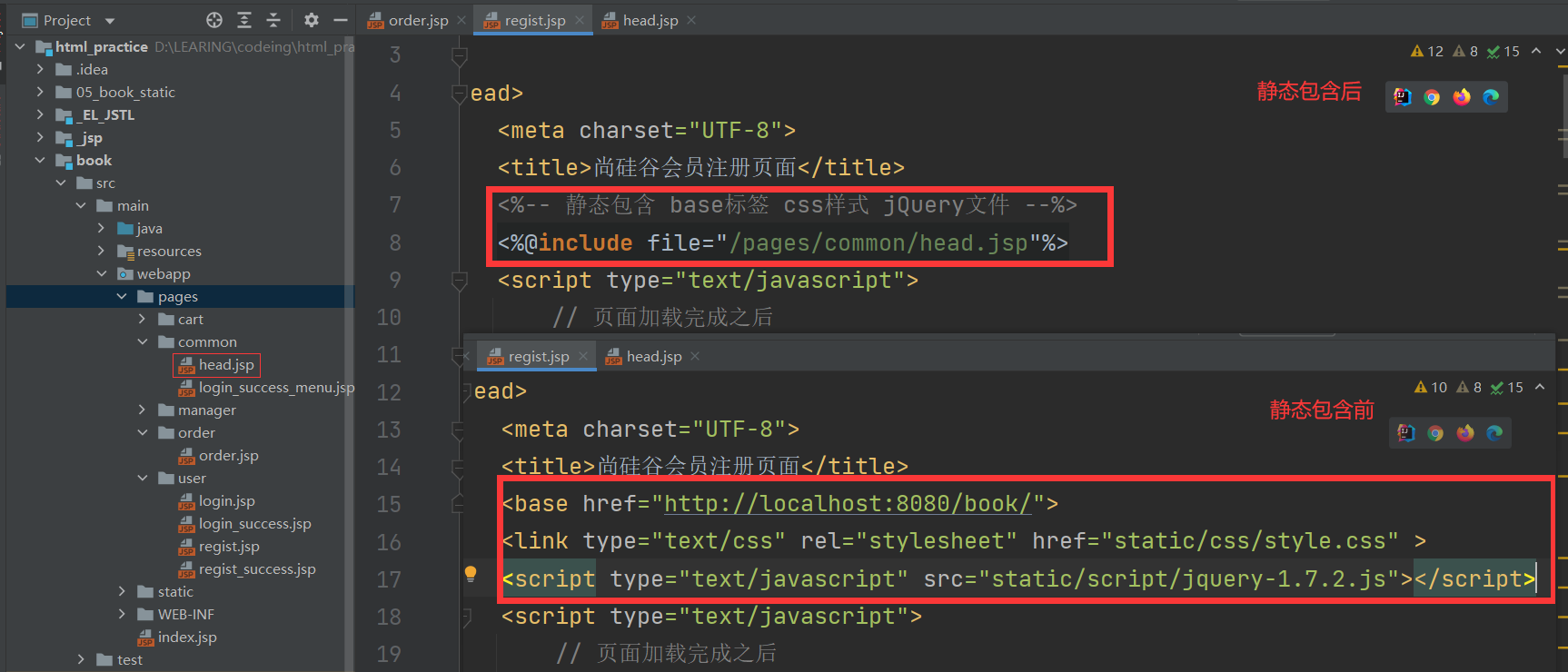Screen dimensions: 1568x672
Task: Open built-in preview from lower editor browser bar
Action: coord(1406,433)
